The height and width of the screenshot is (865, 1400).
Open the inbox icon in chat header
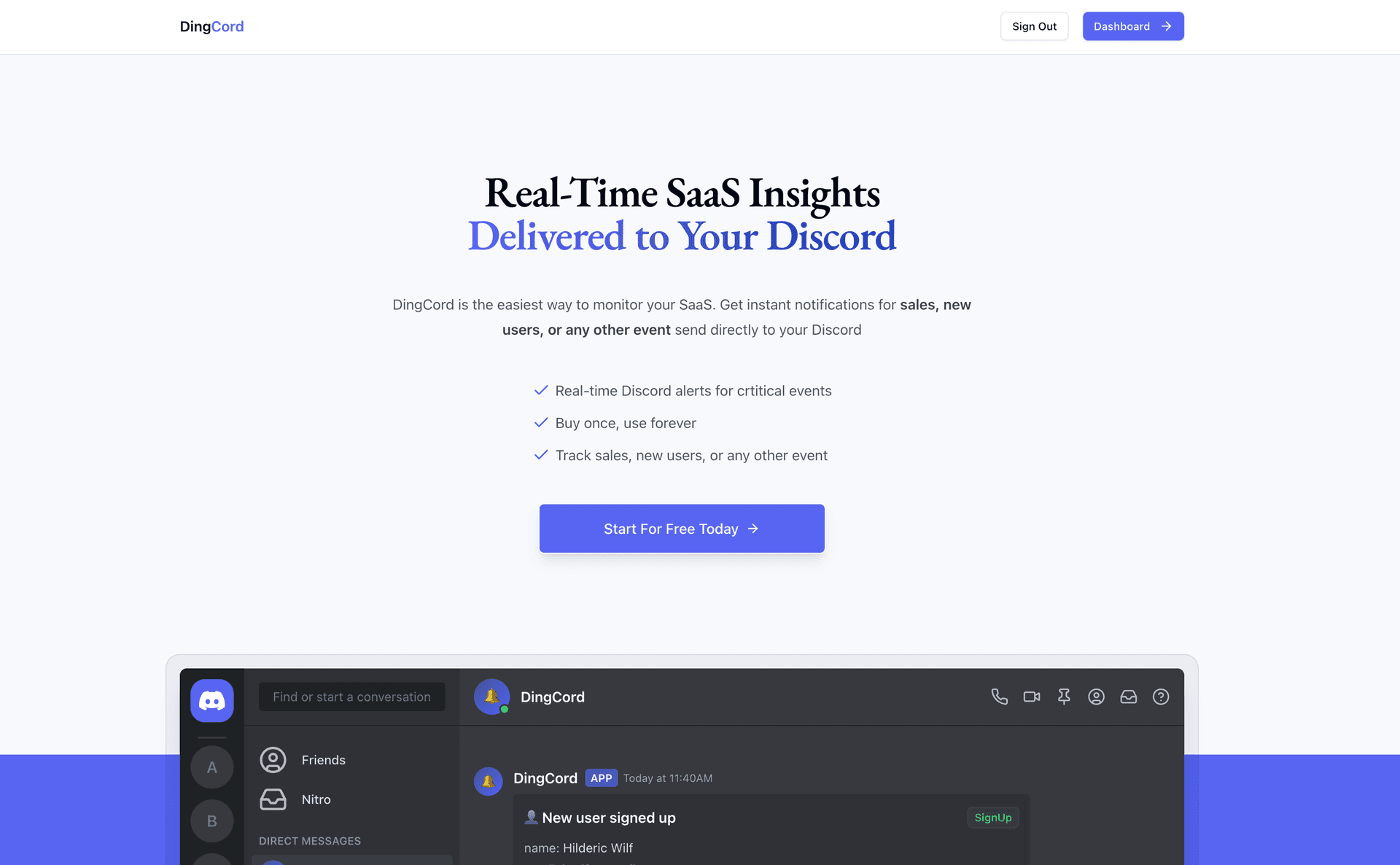click(x=1129, y=697)
